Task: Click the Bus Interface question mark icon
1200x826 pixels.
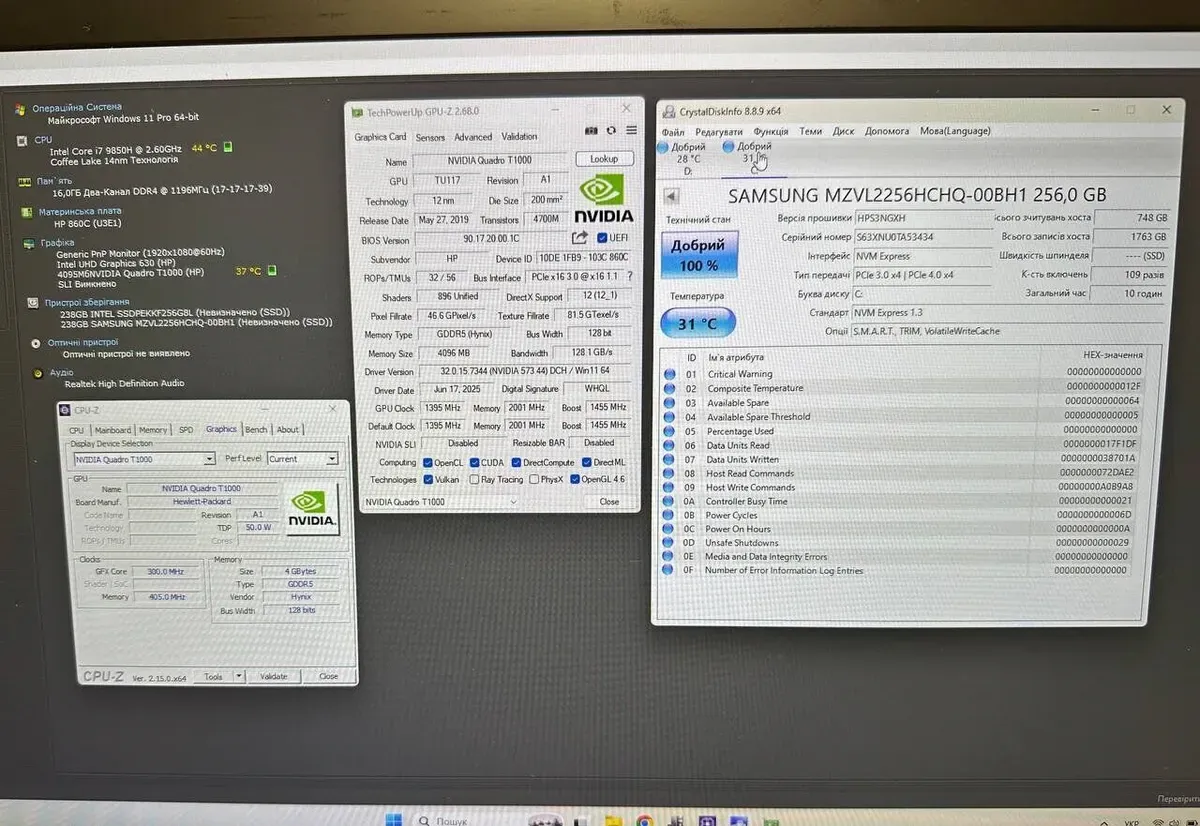Action: (627, 277)
